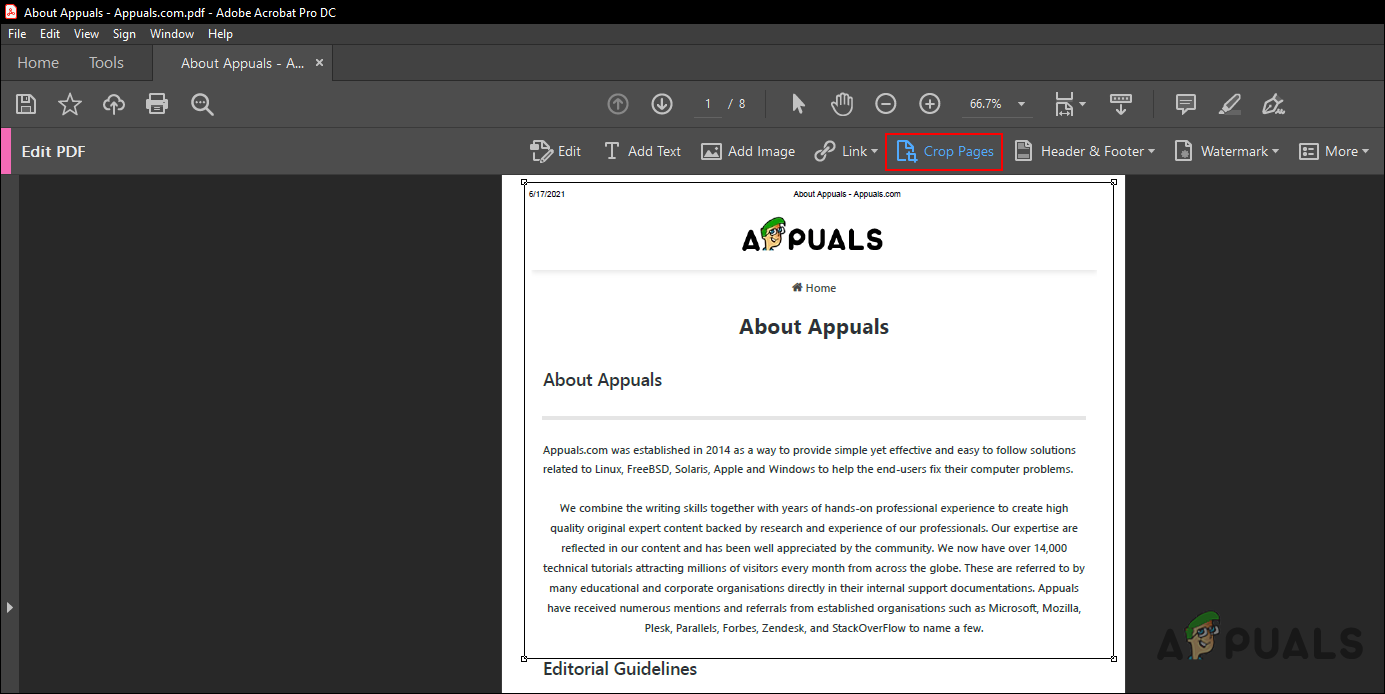Expand the Watermark dropdown menu
This screenshot has width=1385, height=694.
tap(1228, 151)
